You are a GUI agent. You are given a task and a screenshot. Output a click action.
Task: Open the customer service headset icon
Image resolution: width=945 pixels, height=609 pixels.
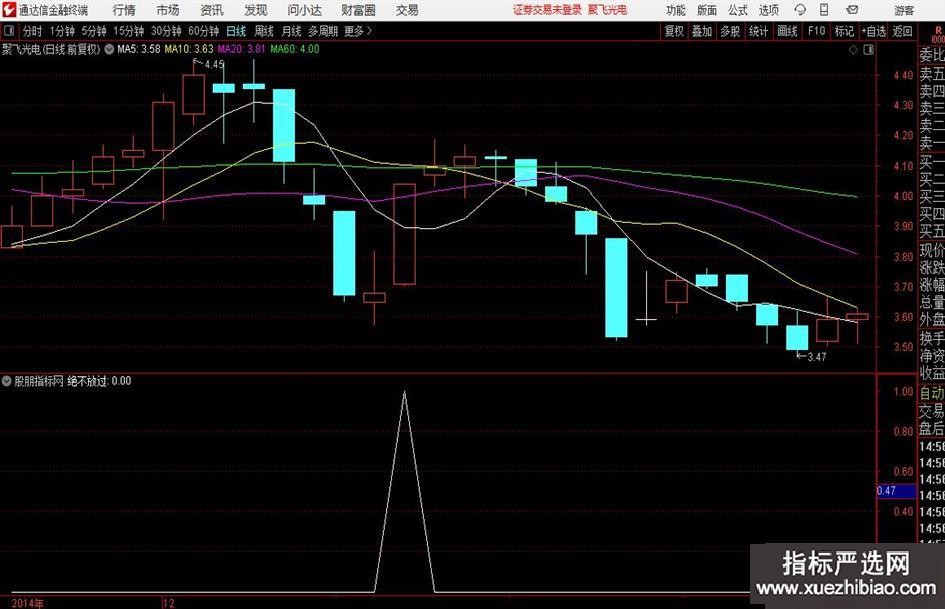tap(800, 10)
